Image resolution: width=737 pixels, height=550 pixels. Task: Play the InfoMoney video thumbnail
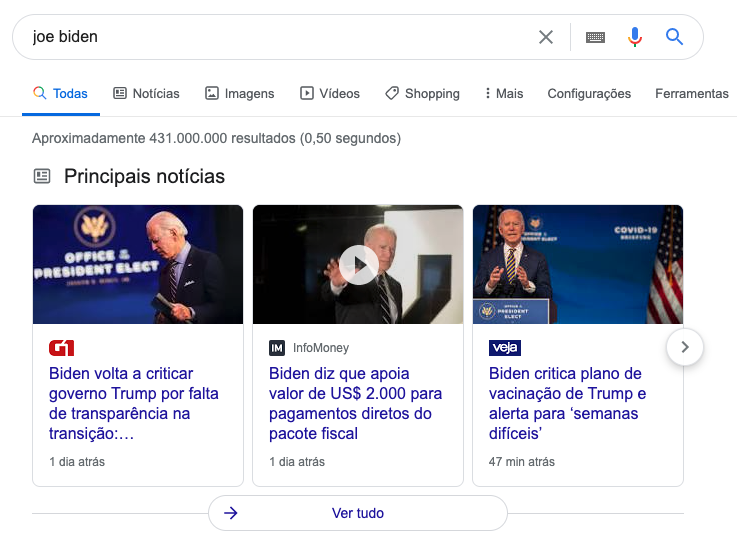[358, 265]
